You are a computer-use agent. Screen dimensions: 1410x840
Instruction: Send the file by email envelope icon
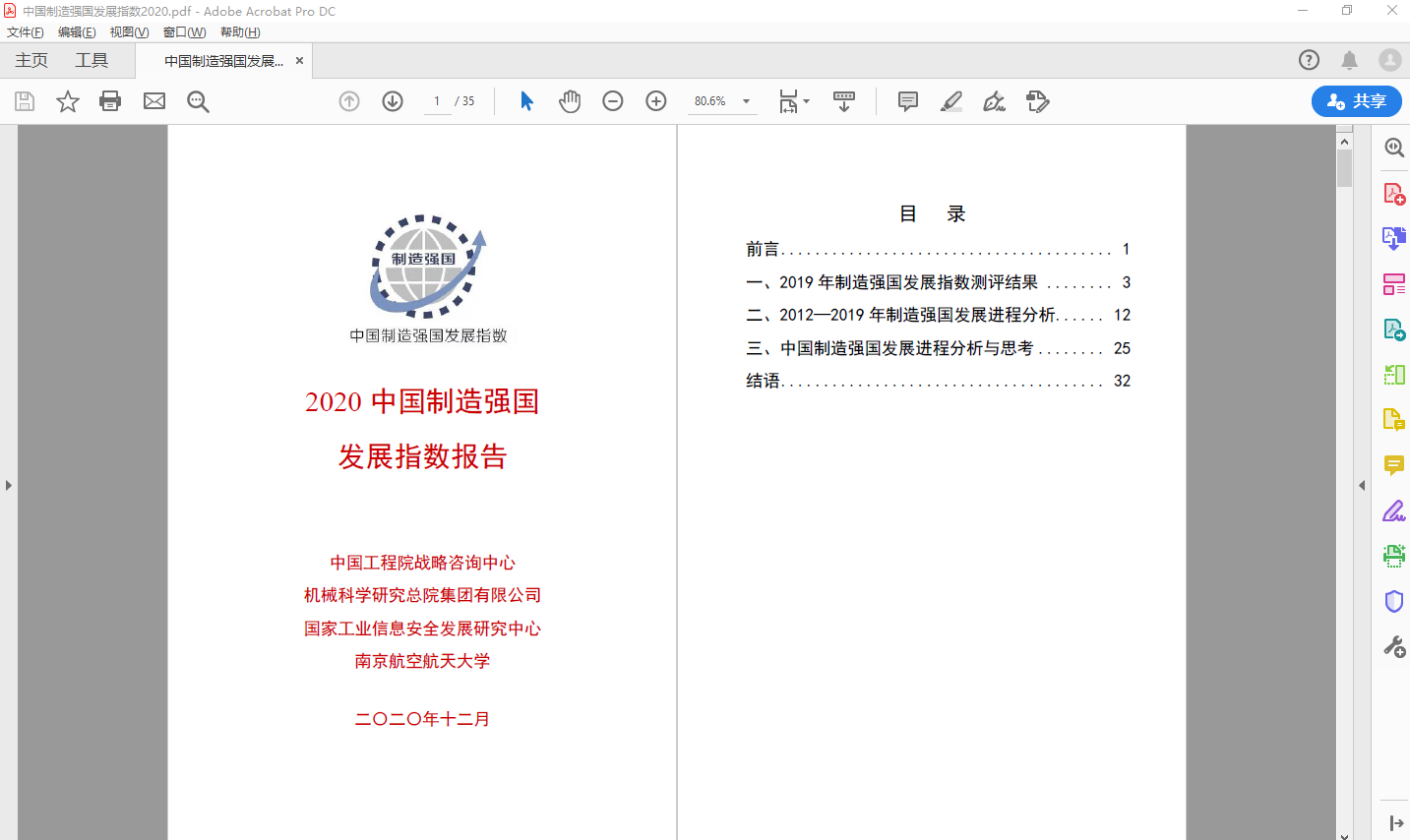pos(154,101)
